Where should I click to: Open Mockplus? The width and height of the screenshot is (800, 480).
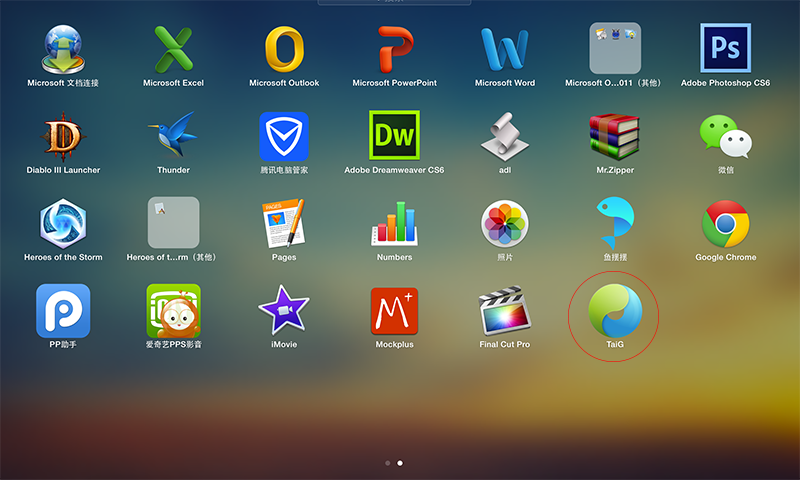click(x=394, y=311)
